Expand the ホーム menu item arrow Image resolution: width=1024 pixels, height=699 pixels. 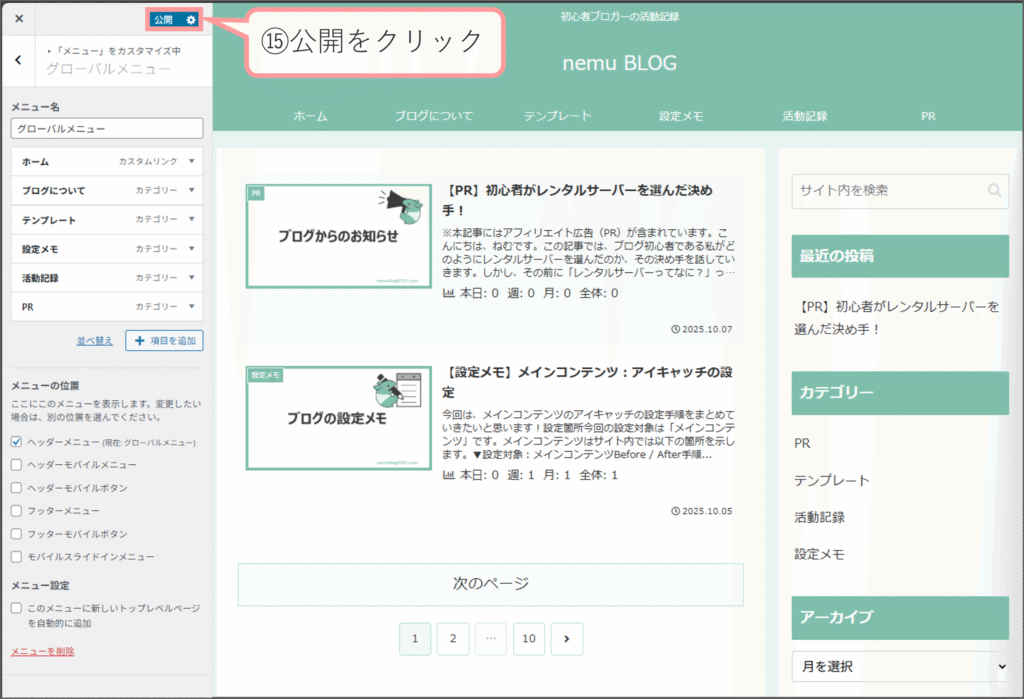point(191,161)
